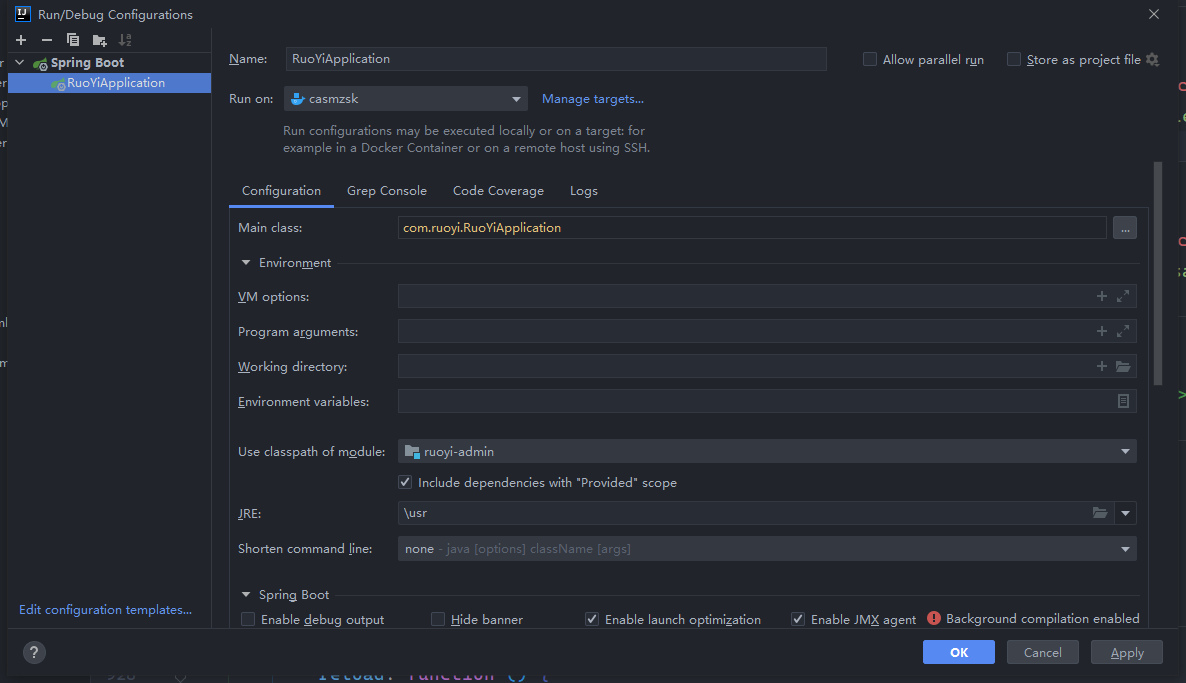Switch to the Configuration tab
The image size is (1186, 683).
tap(281, 191)
